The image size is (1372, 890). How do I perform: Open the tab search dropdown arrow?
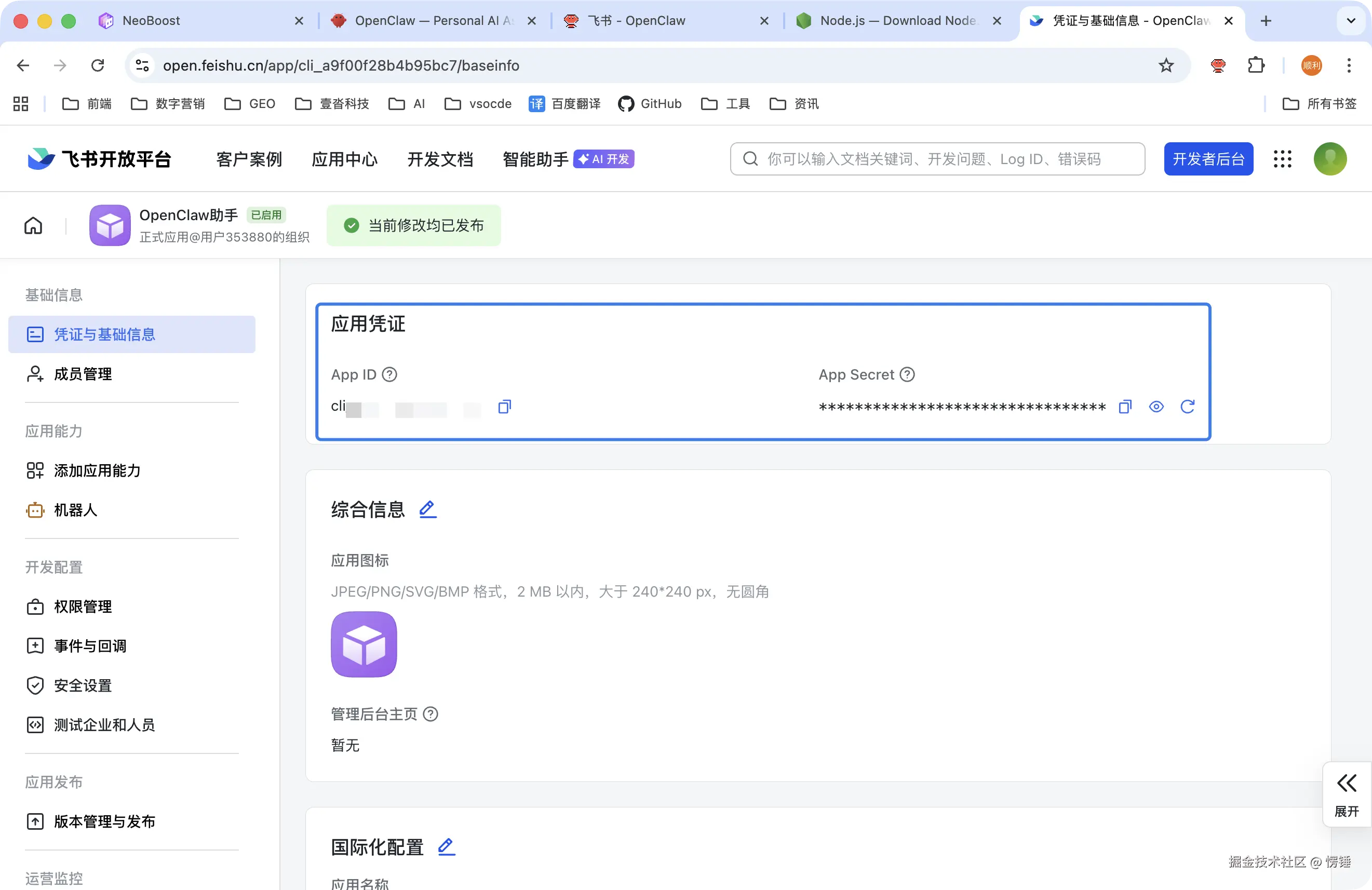click(1351, 21)
